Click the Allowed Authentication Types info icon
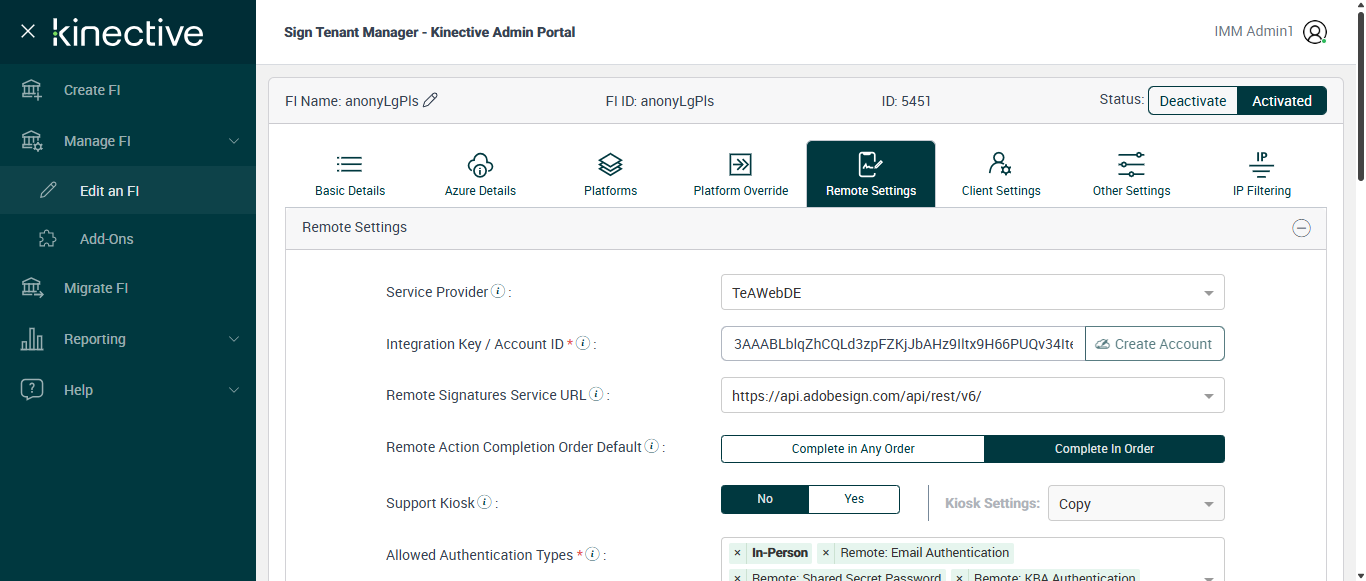Image resolution: width=1366 pixels, height=581 pixels. point(592,554)
